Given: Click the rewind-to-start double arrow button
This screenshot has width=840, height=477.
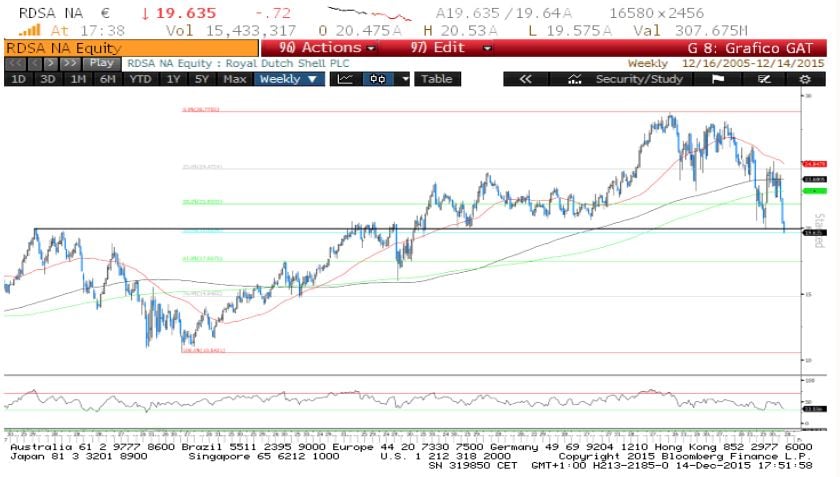Looking at the screenshot, I should (15, 64).
